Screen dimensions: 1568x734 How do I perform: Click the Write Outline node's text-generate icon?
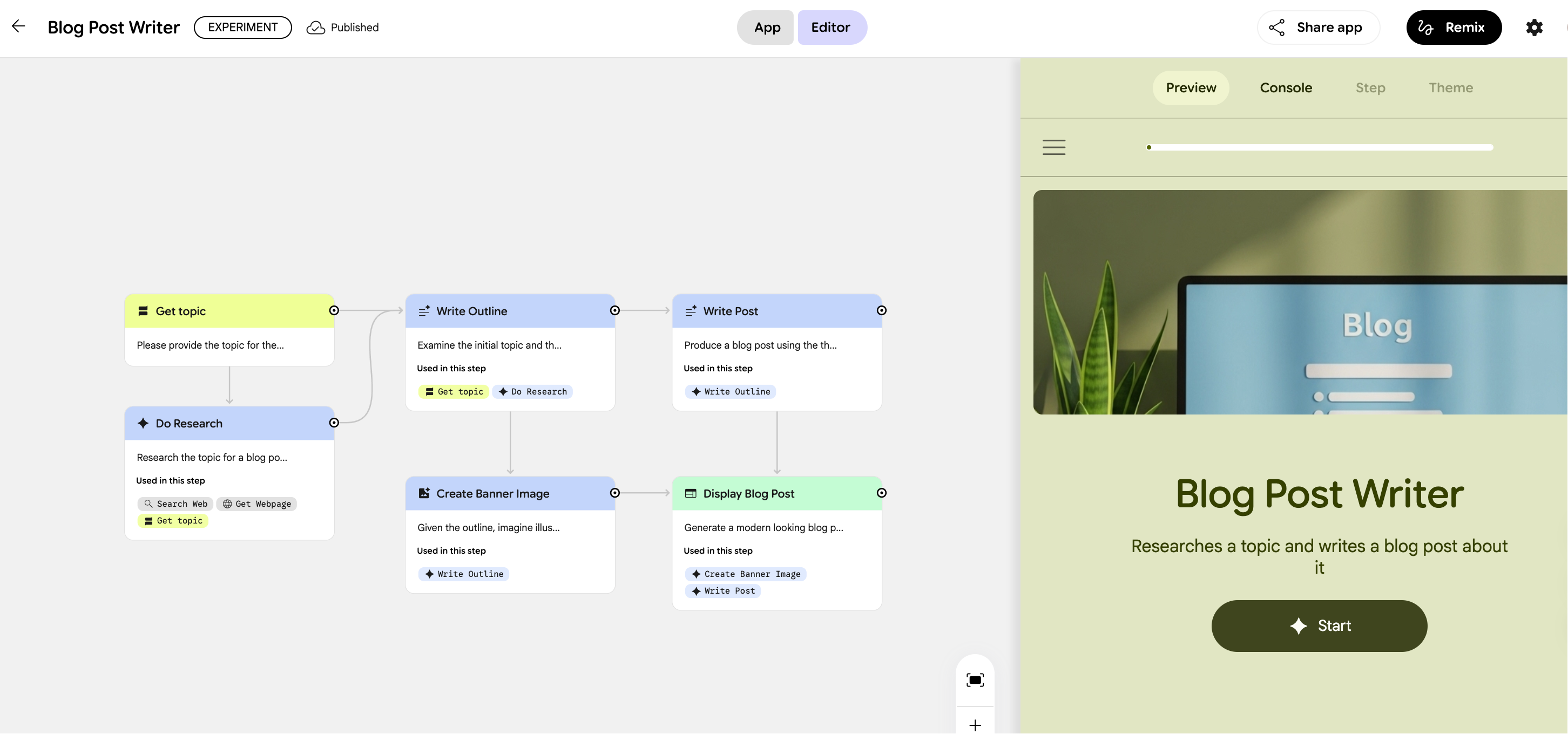(424, 311)
